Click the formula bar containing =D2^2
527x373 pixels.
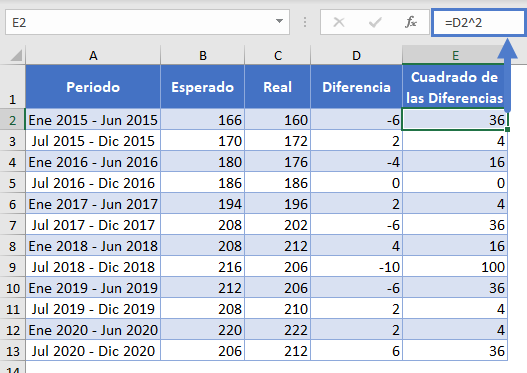pos(479,23)
